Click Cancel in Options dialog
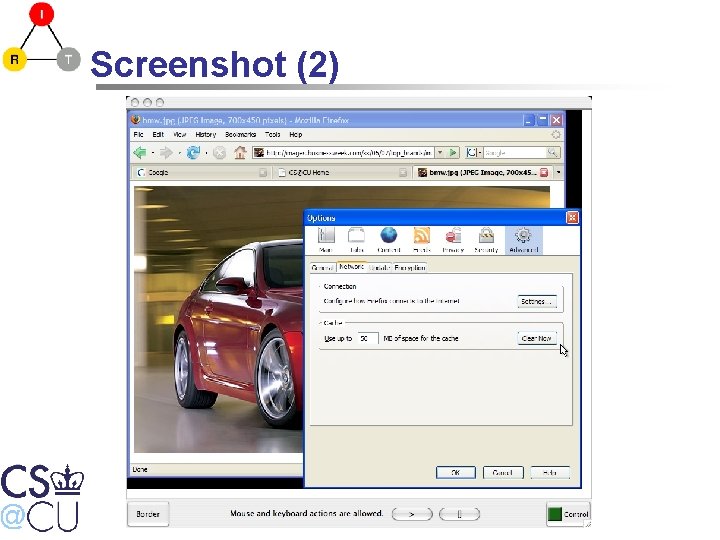This screenshot has height=540, width=720. pyautogui.click(x=503, y=472)
